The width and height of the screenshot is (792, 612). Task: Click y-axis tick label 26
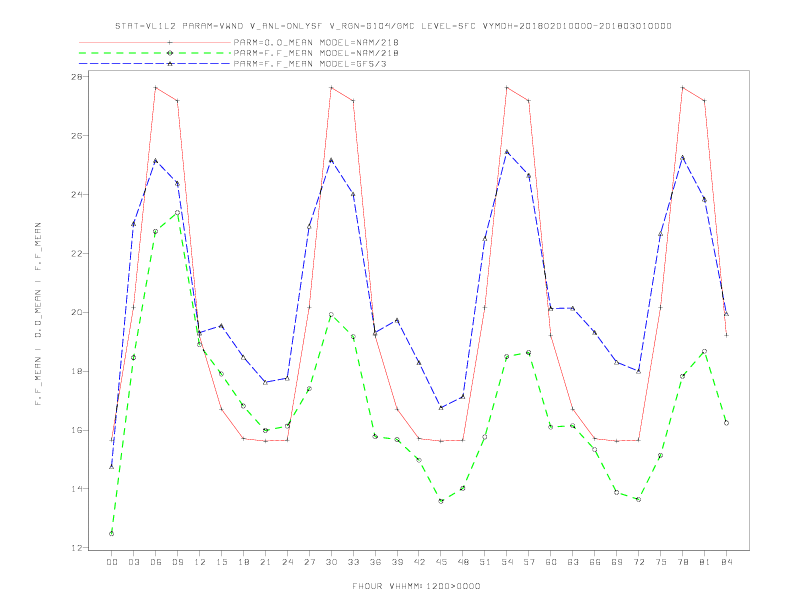78,136
